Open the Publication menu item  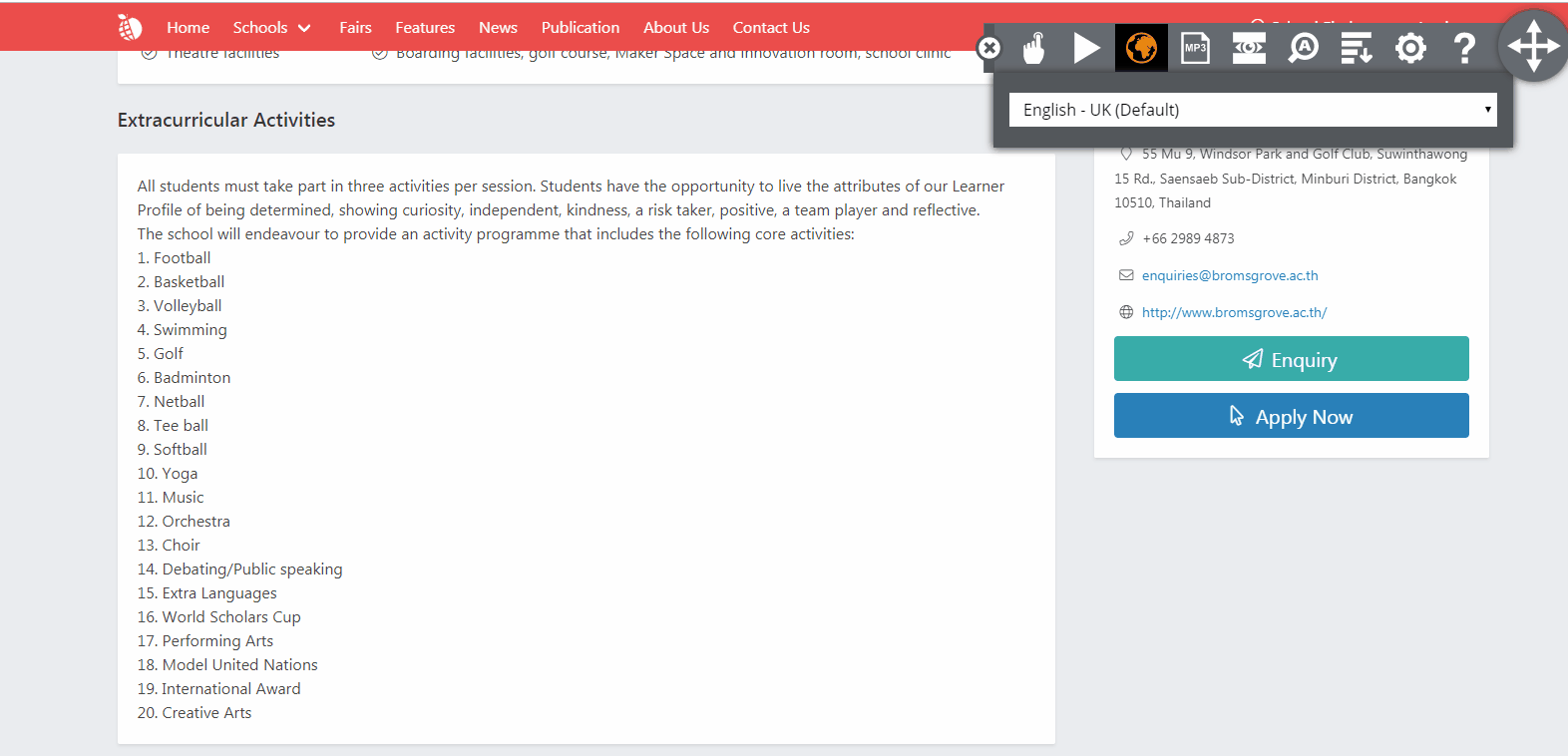coord(580,28)
